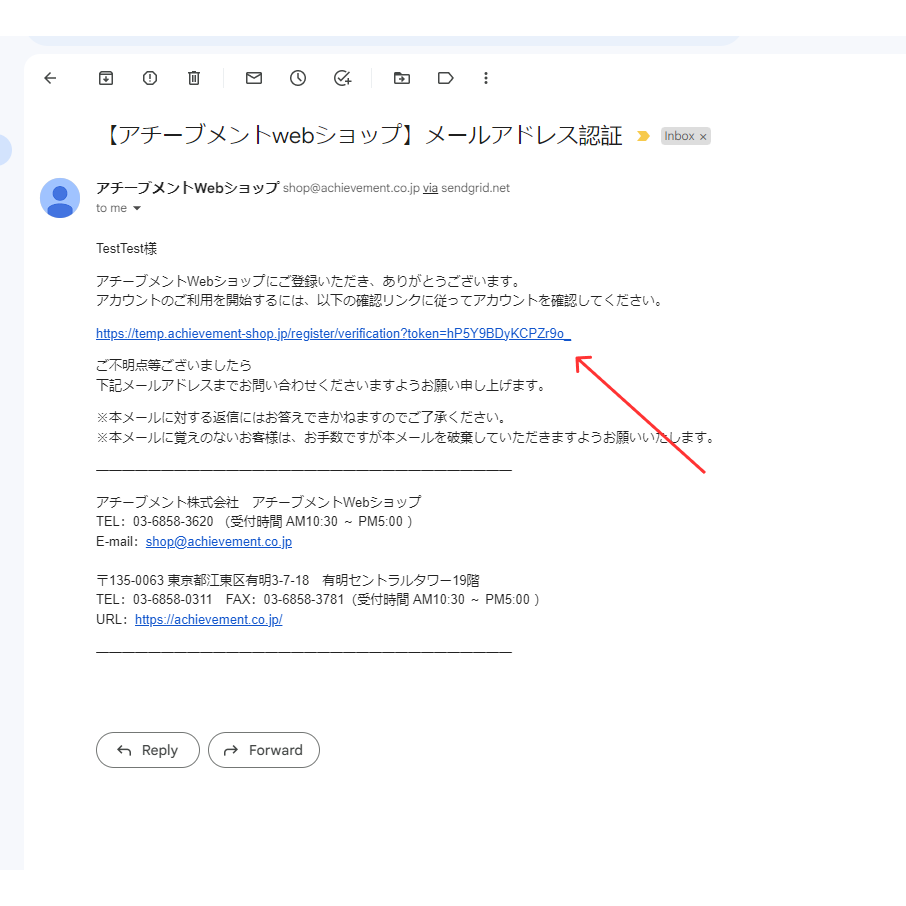The image size is (906, 906).
Task: Click the line ※本メールに対する返信にはお答えできかねます
Action: pos(302,417)
